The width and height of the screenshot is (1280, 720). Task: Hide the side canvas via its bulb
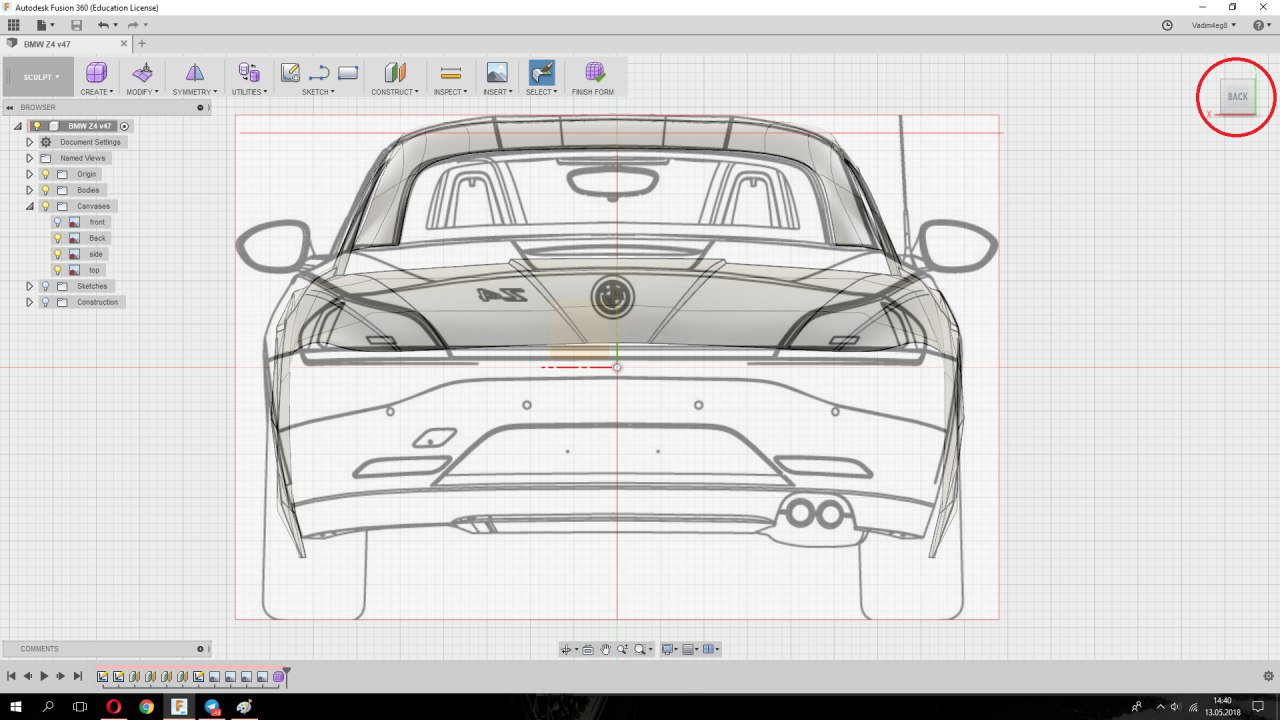pyautogui.click(x=57, y=254)
